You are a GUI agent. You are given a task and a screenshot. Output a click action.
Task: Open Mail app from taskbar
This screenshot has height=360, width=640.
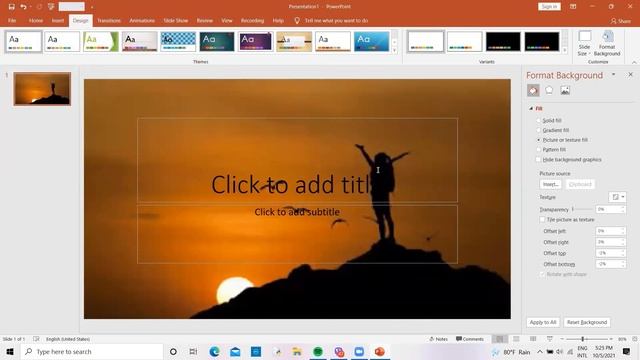click(235, 351)
